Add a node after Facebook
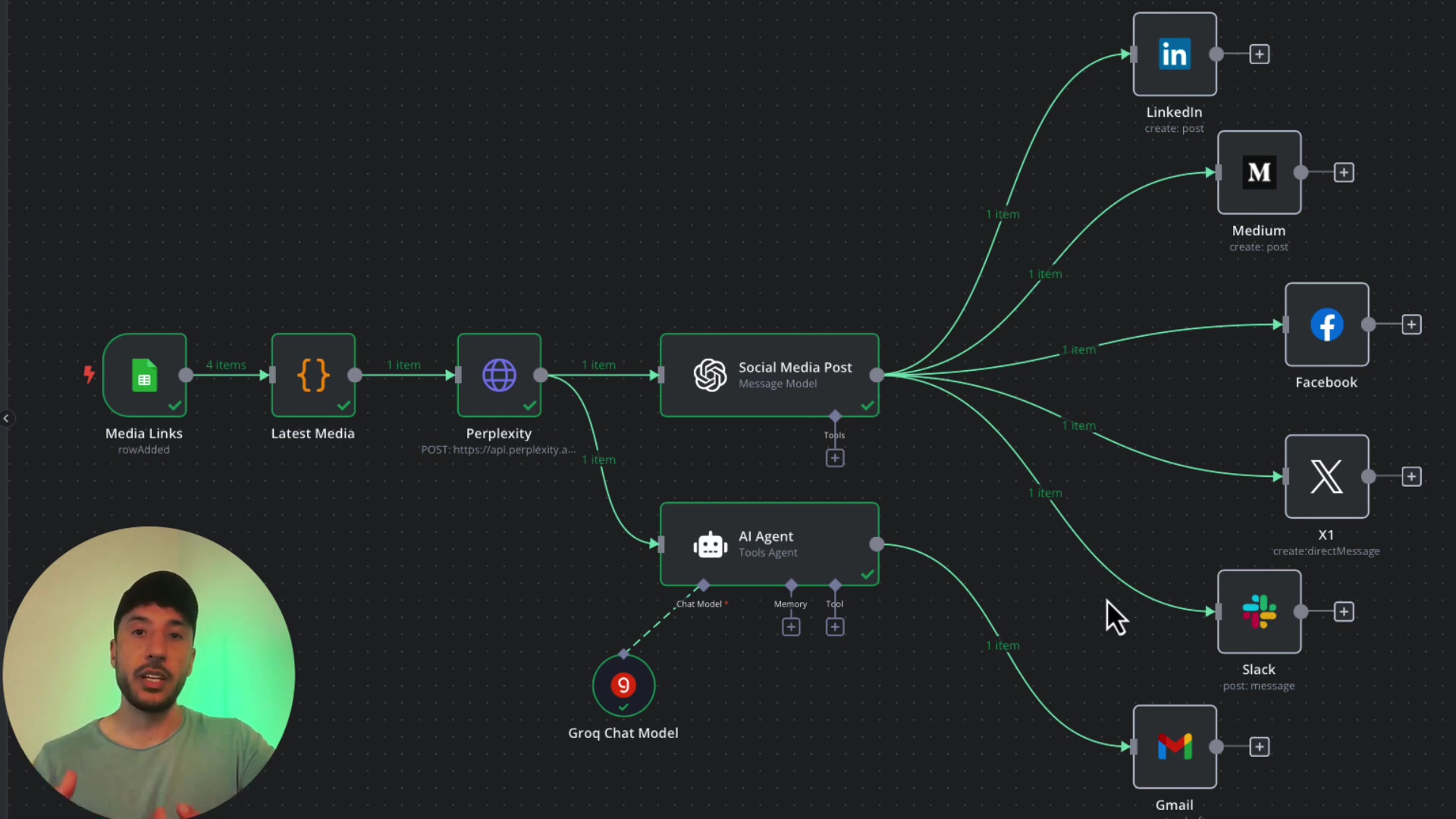The height and width of the screenshot is (819, 1456). (x=1411, y=325)
